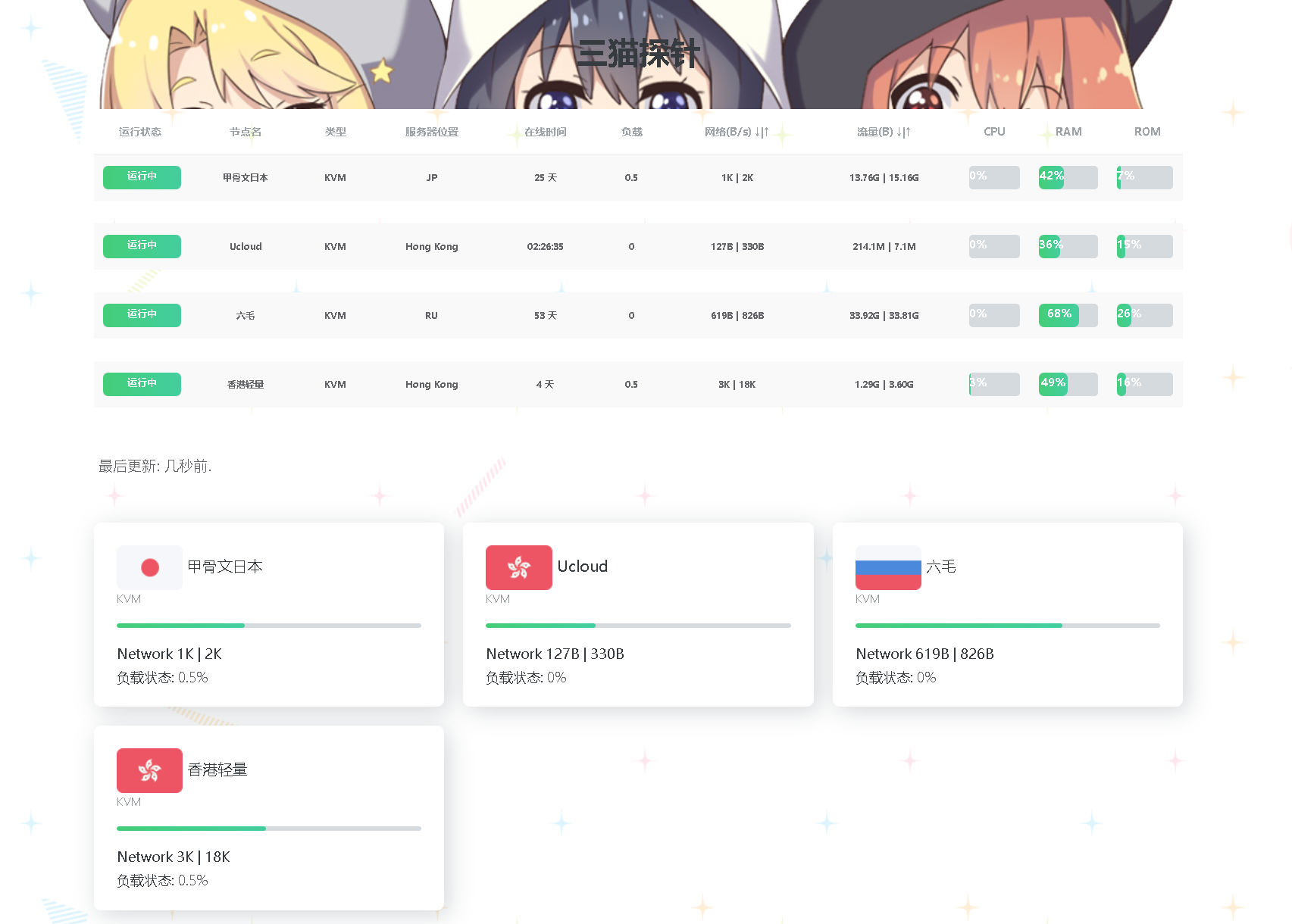Click CPU 0% bar in Ucloud row

pyautogui.click(x=994, y=246)
